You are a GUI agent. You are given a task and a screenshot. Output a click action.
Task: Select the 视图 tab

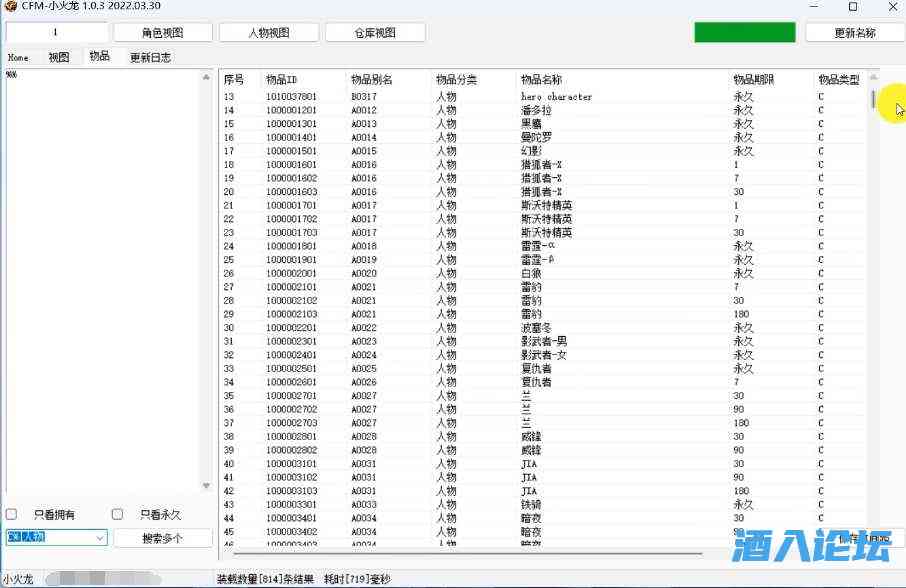click(x=59, y=58)
